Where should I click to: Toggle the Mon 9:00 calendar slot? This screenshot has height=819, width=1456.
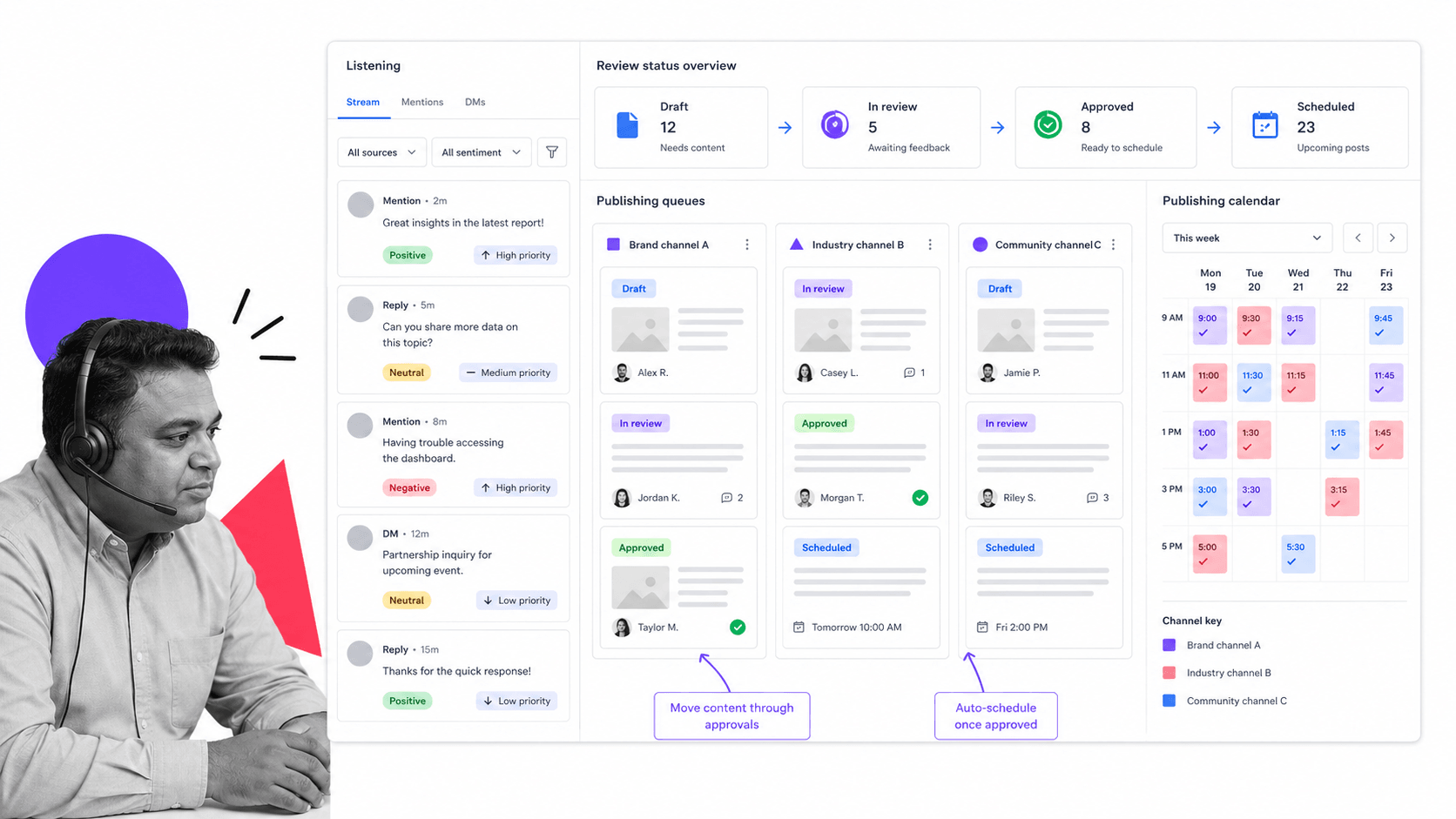[1210, 326]
